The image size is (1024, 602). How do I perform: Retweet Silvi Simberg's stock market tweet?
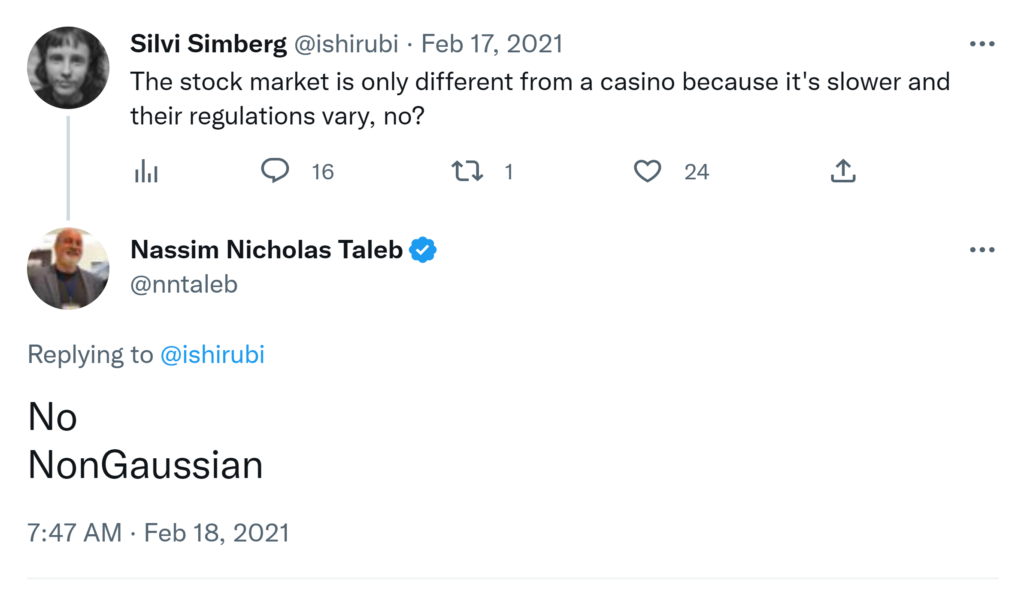467,172
